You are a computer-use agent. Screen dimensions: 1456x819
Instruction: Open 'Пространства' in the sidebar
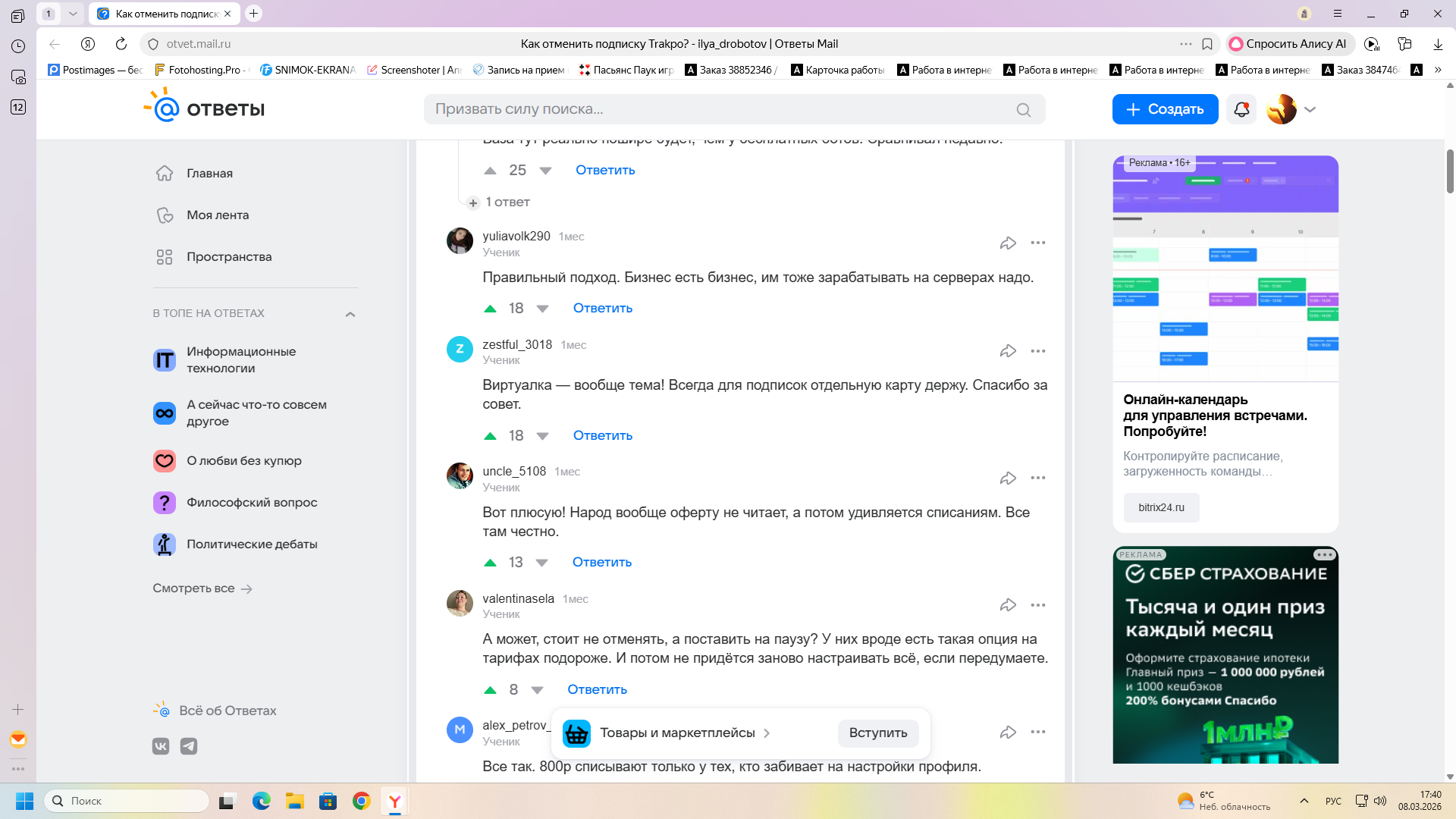tap(229, 256)
